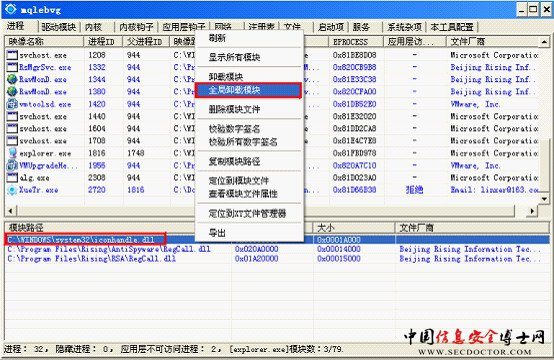Sort process list by 文件厂商 header
Viewport: 554px width, 360px height.
[x=493, y=41]
